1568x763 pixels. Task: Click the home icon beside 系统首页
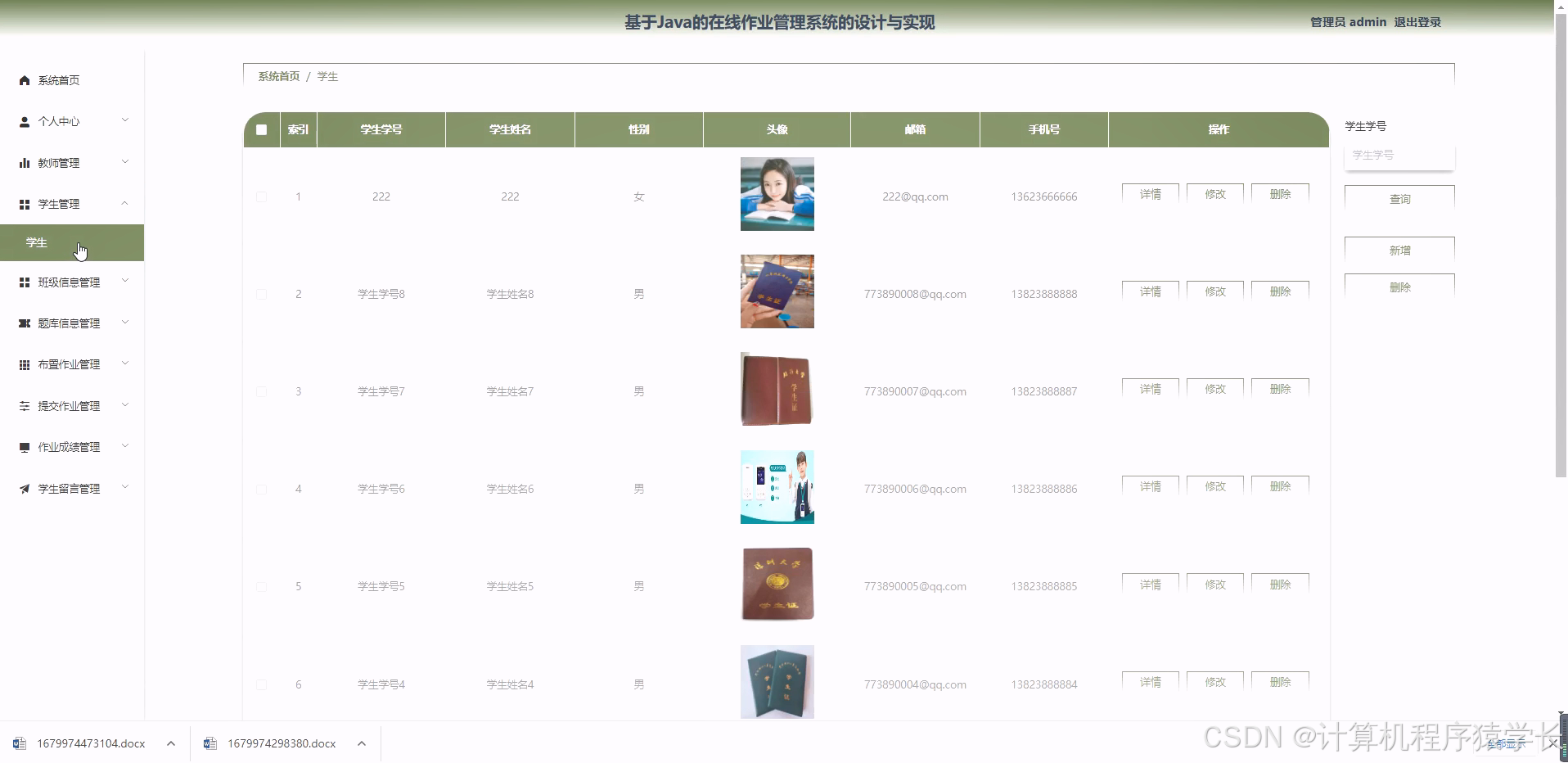click(x=25, y=80)
